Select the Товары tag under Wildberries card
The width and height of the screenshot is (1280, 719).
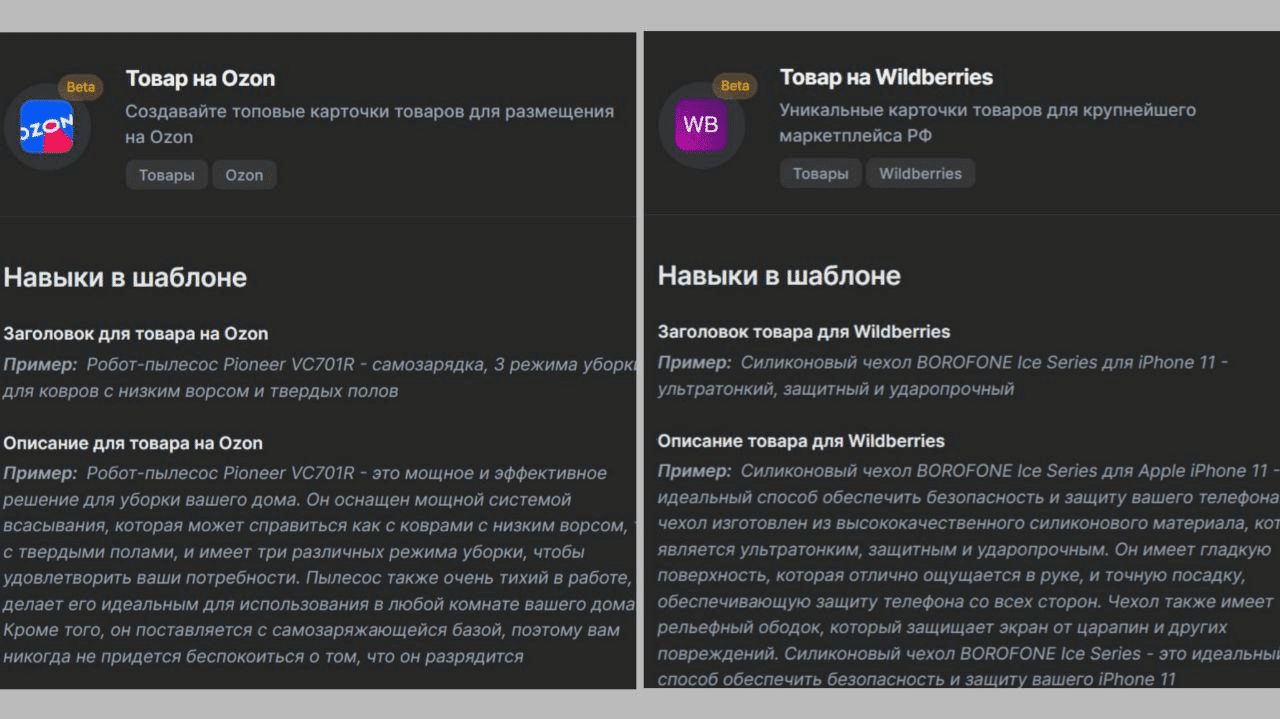point(820,173)
